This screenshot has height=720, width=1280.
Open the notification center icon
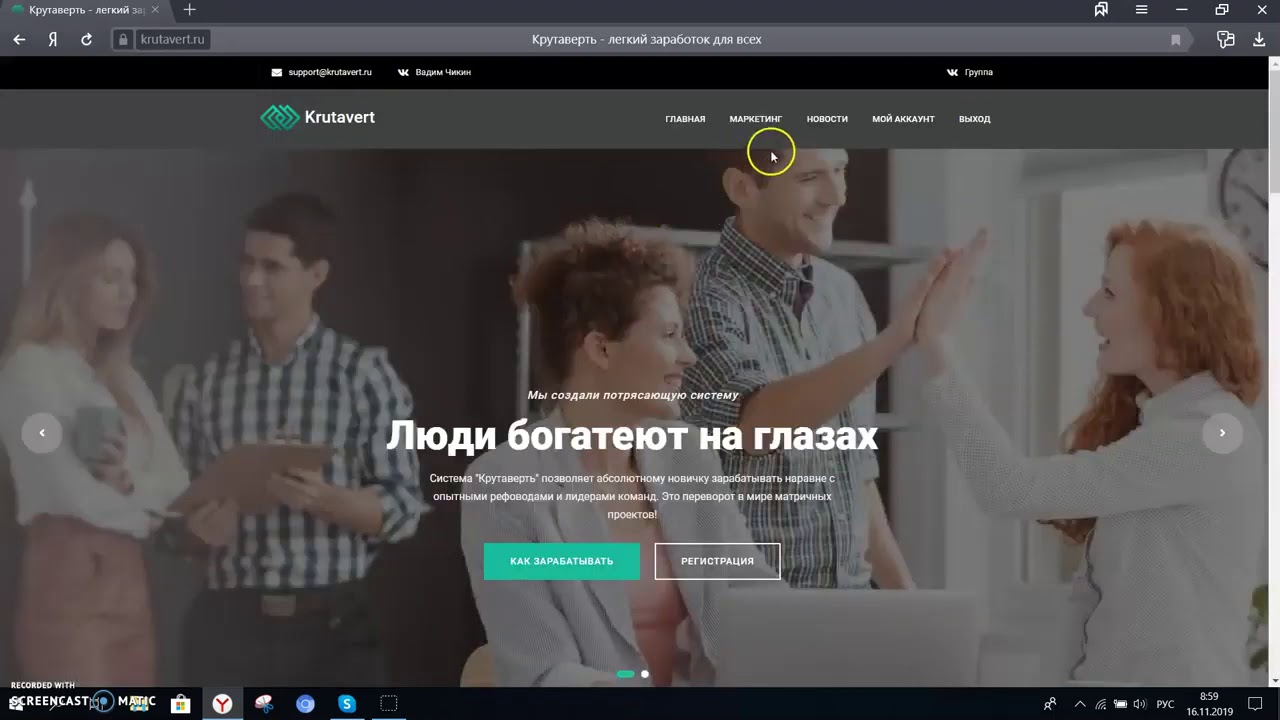[x=1255, y=704]
